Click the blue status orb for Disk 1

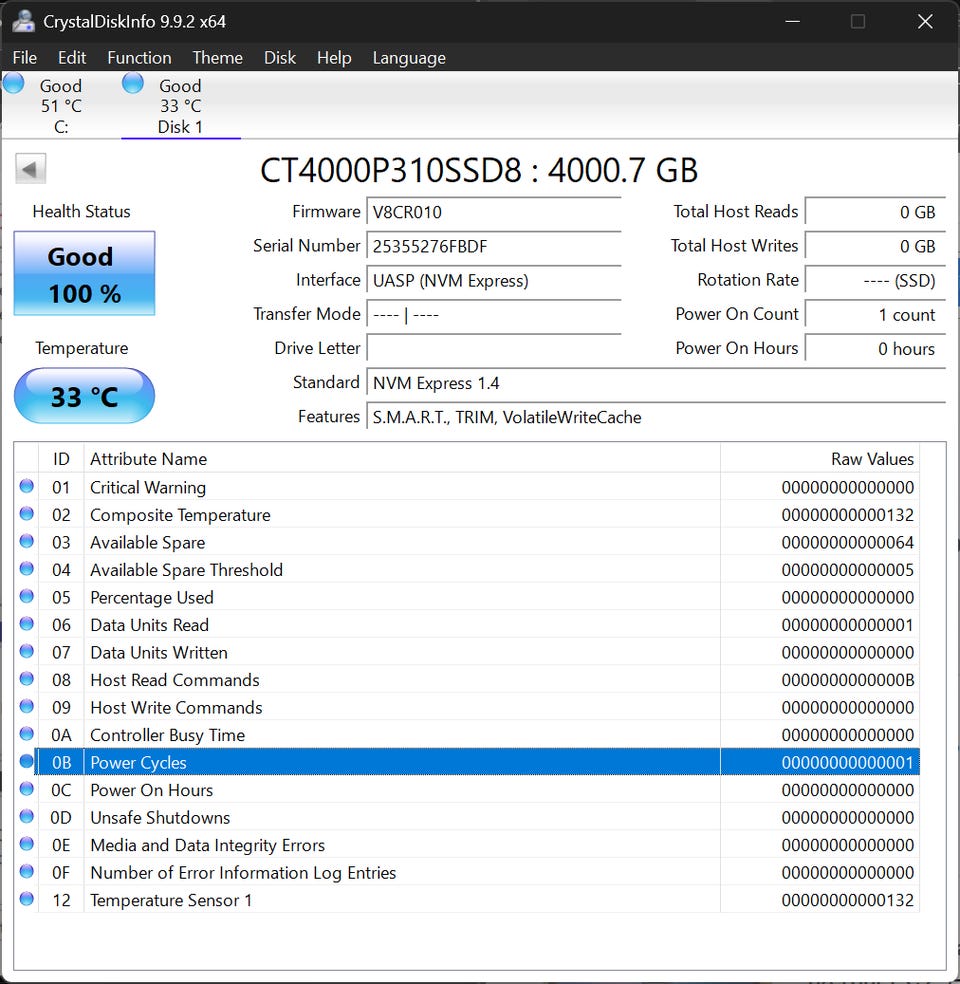[x=132, y=83]
